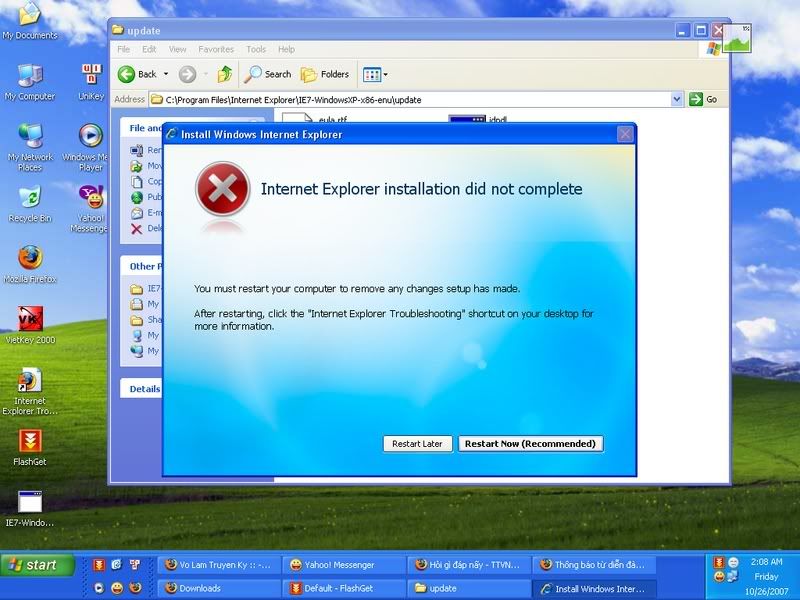Click network connection tray icon
The image size is (800, 600).
pyautogui.click(x=733, y=577)
